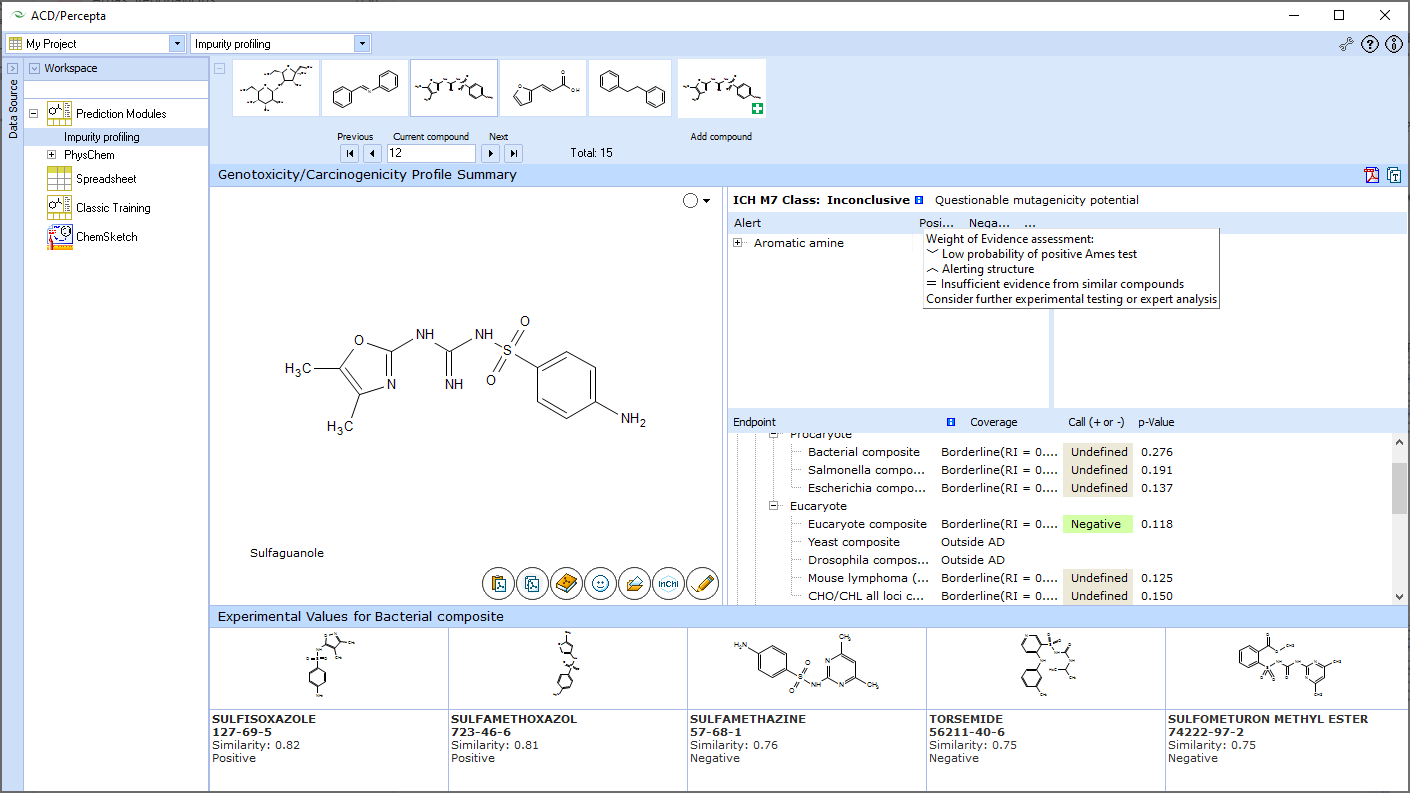The image size is (1410, 793).
Task: Click the copy as text icon
Action: 1394,175
